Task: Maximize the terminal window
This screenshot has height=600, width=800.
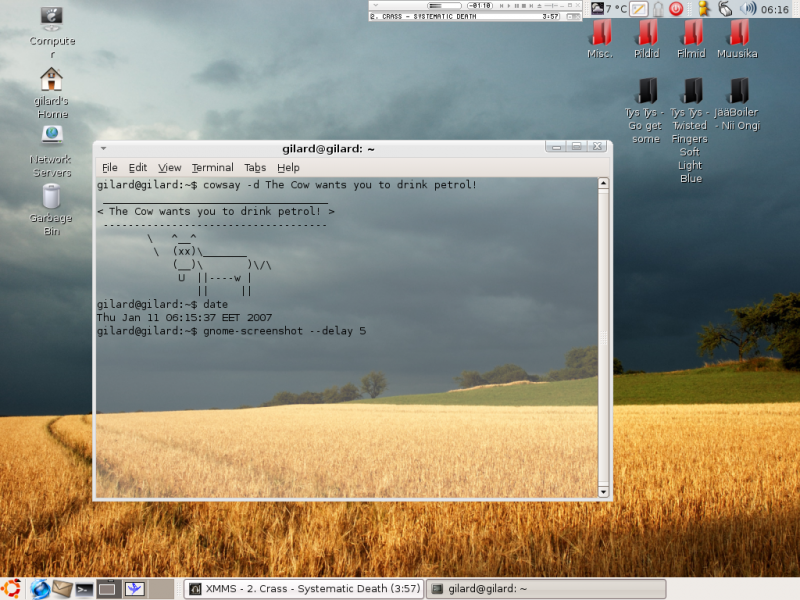Action: (x=577, y=147)
